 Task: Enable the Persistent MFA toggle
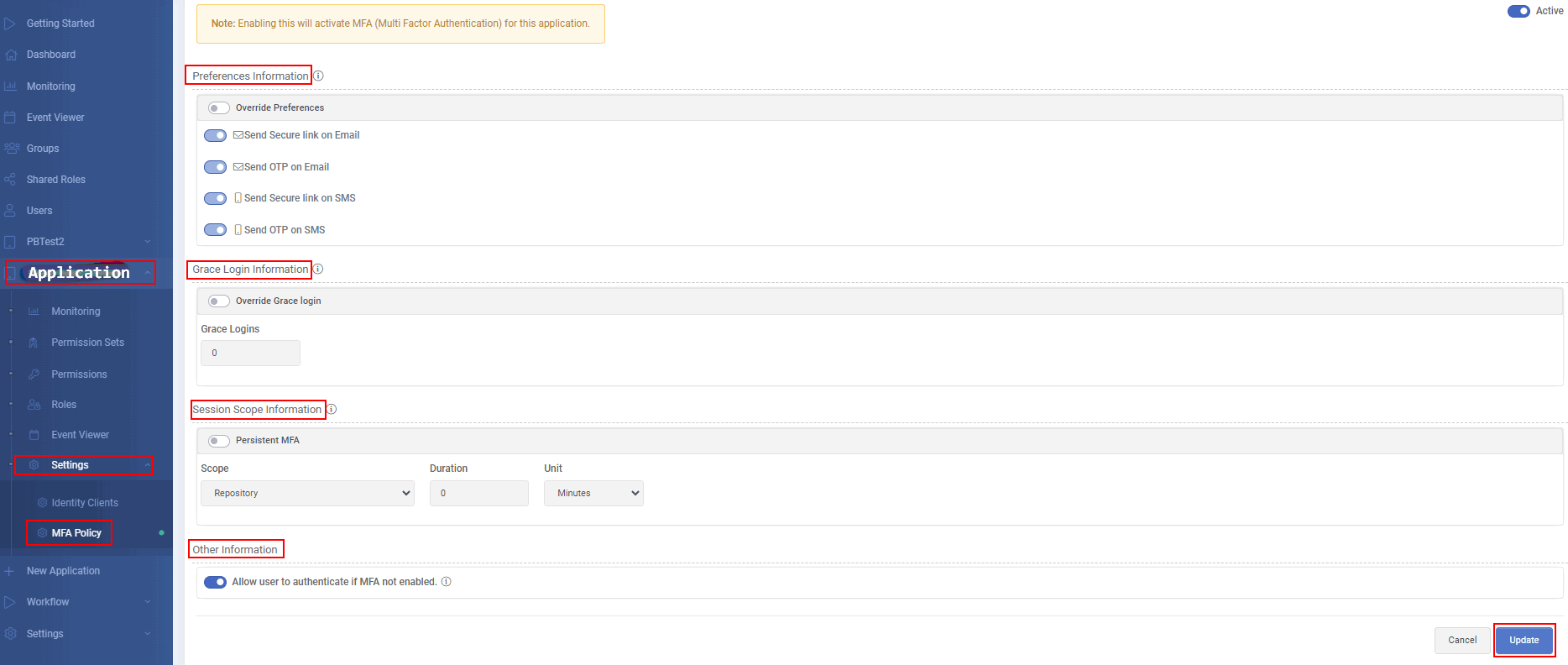click(x=219, y=441)
